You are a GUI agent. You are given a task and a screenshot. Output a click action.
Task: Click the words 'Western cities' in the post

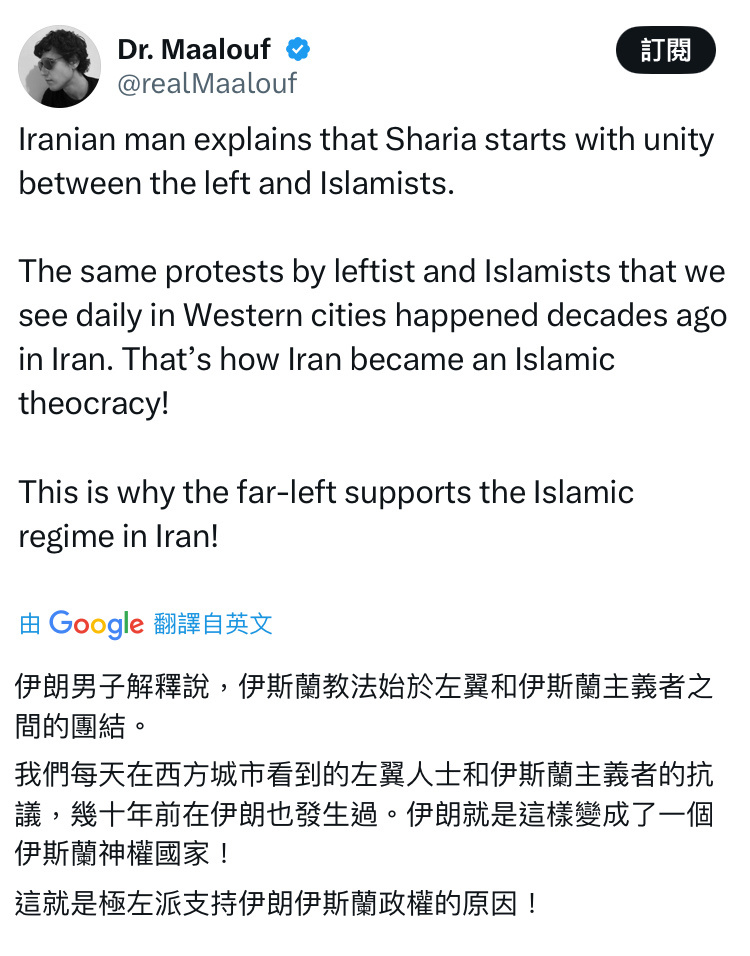point(285,315)
